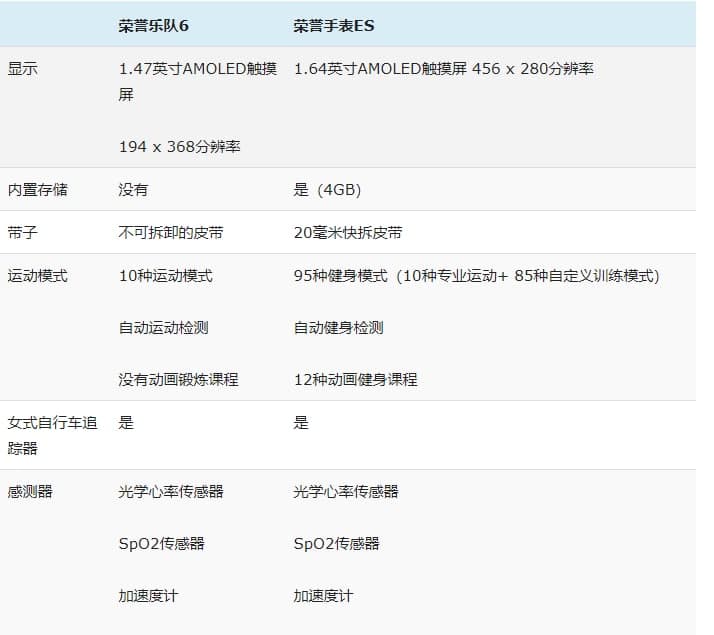Click SpO2传感器 in the 荣誉手表ES column
The width and height of the screenshot is (714, 635).
[336, 543]
